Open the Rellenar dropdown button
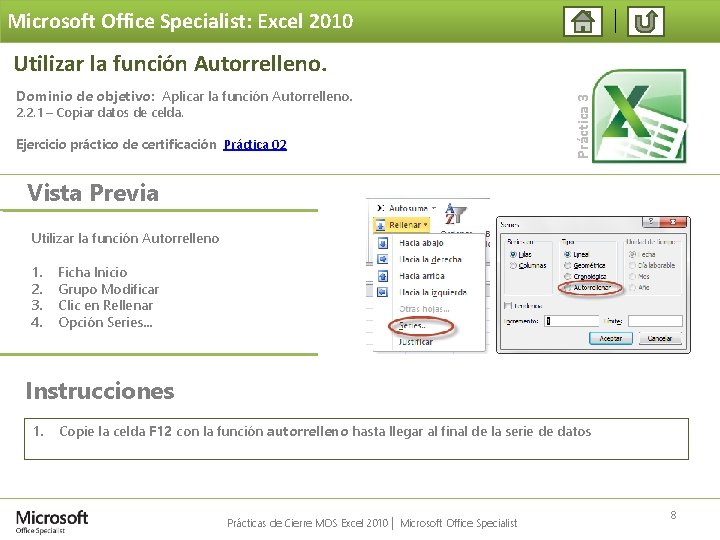 [402, 225]
